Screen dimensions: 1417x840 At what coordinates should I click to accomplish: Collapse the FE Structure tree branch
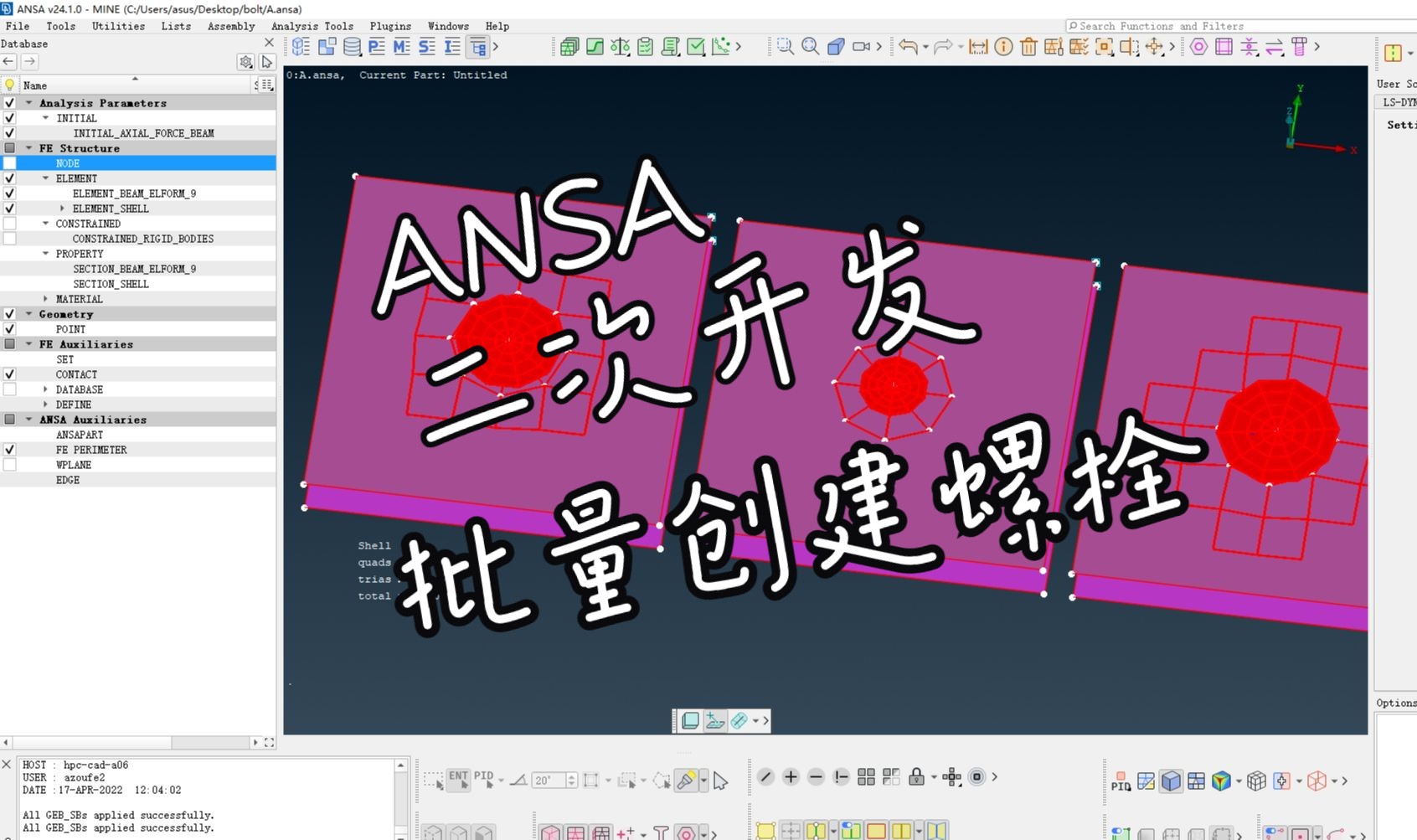(28, 147)
